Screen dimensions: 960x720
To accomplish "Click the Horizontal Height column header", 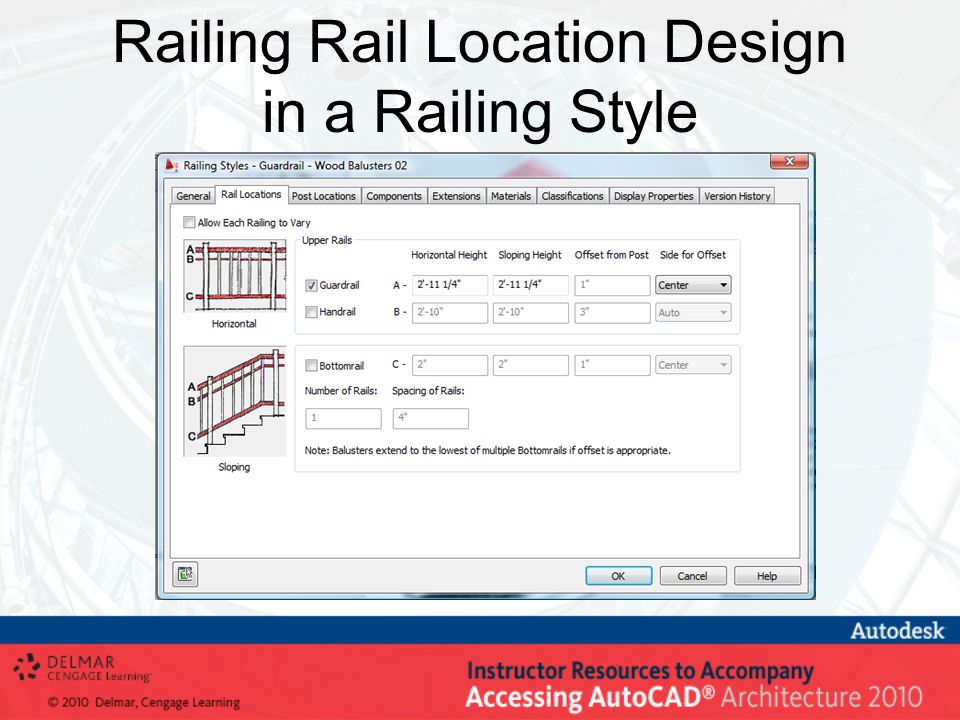I will 449,255.
